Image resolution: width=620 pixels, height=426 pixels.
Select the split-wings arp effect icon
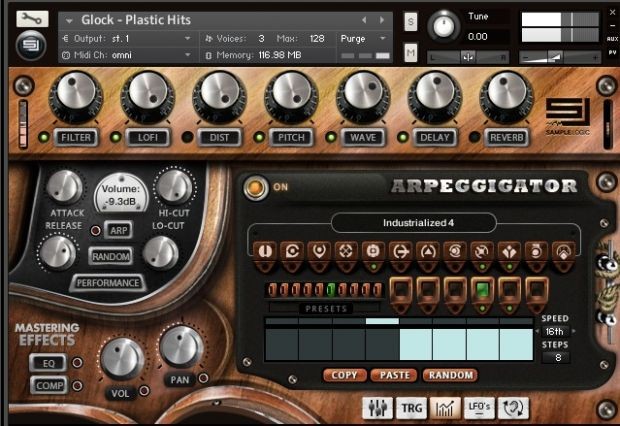click(509, 251)
